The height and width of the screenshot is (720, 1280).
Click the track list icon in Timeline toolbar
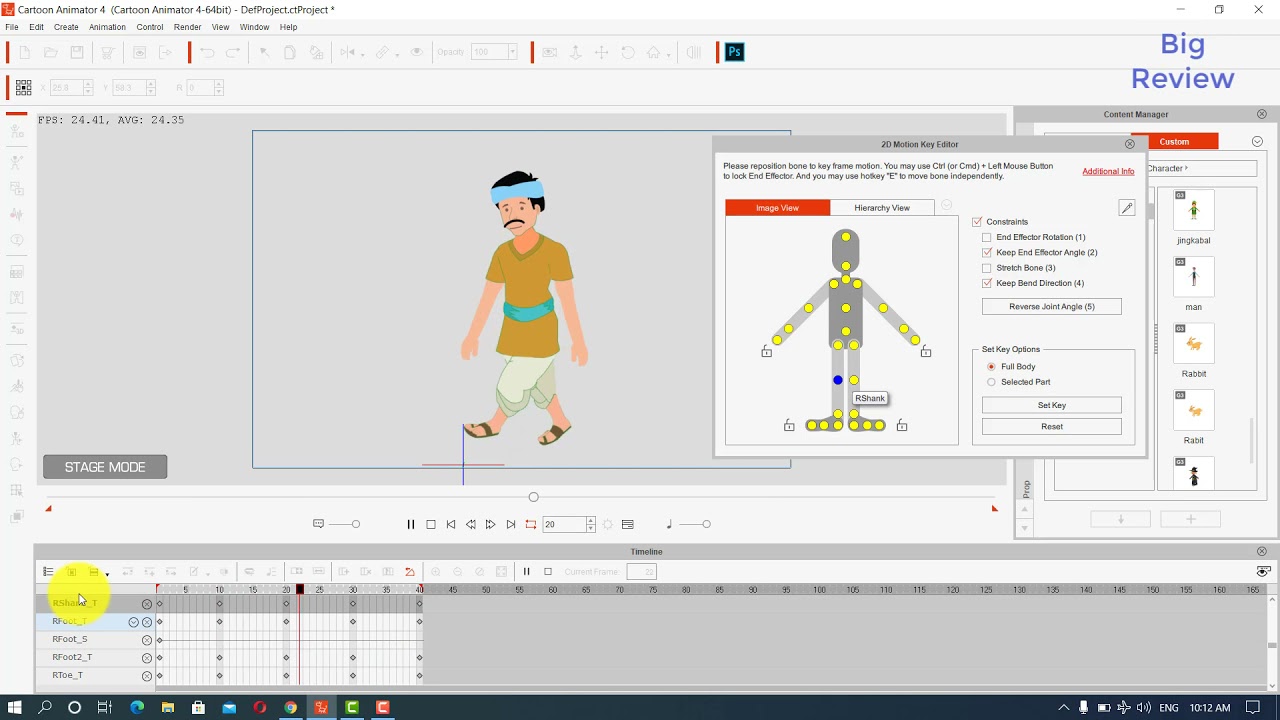48,572
